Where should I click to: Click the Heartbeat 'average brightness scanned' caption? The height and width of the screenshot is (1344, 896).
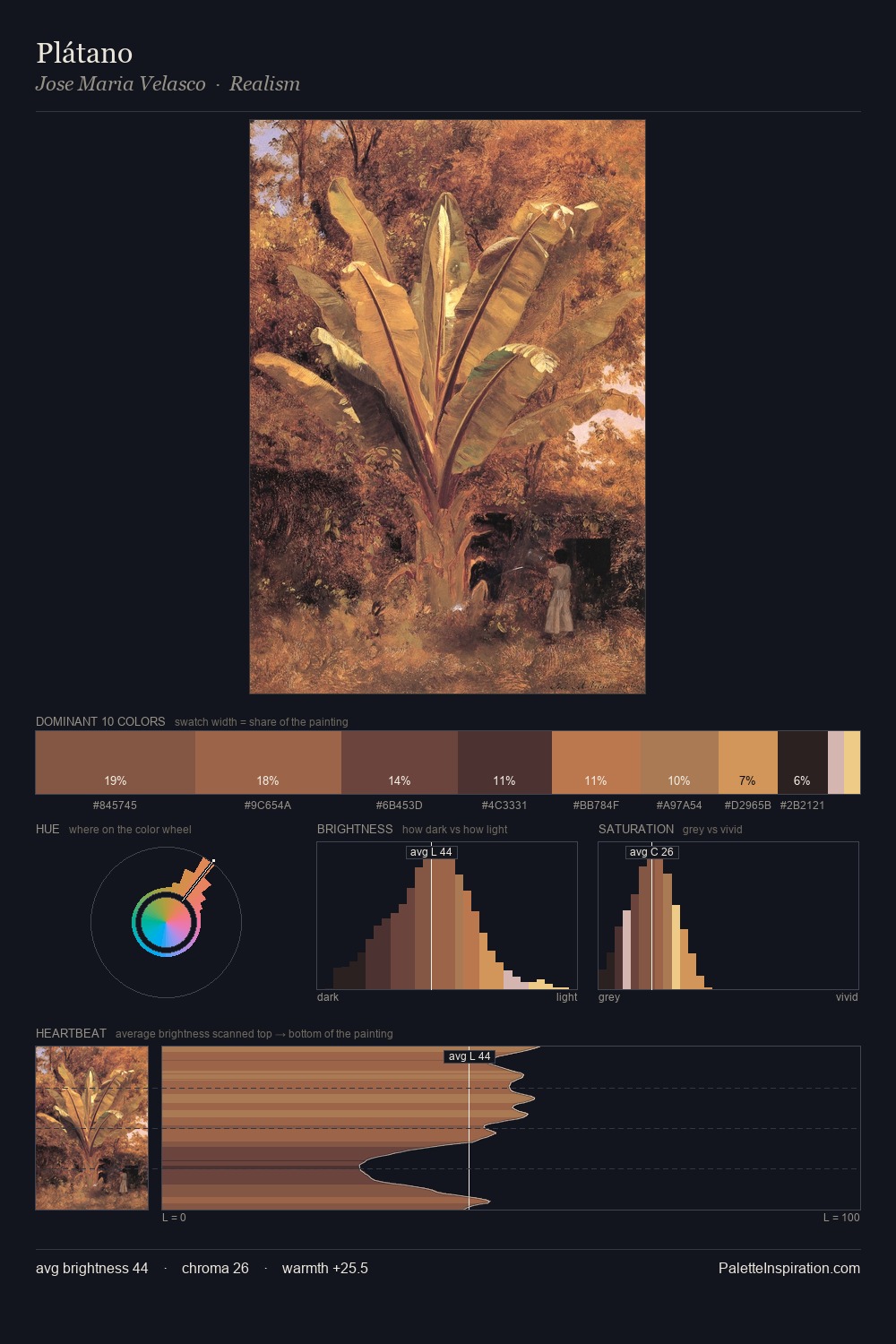pos(254,1034)
